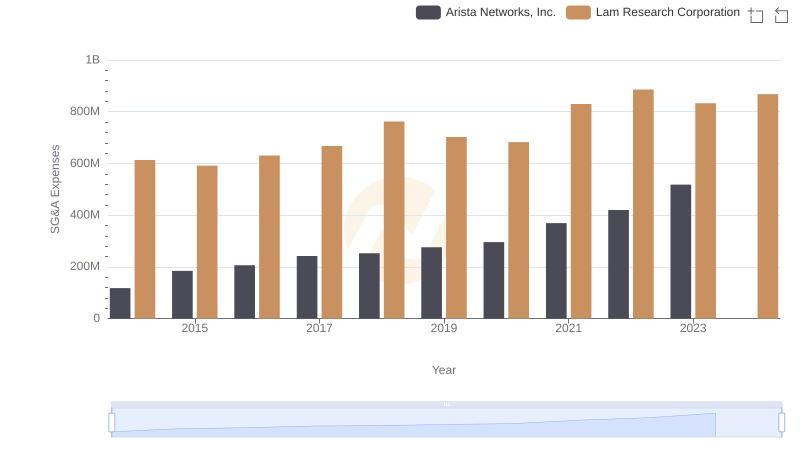Select the Lam Research bar for 2016
800x461 pixels.
[269, 237]
